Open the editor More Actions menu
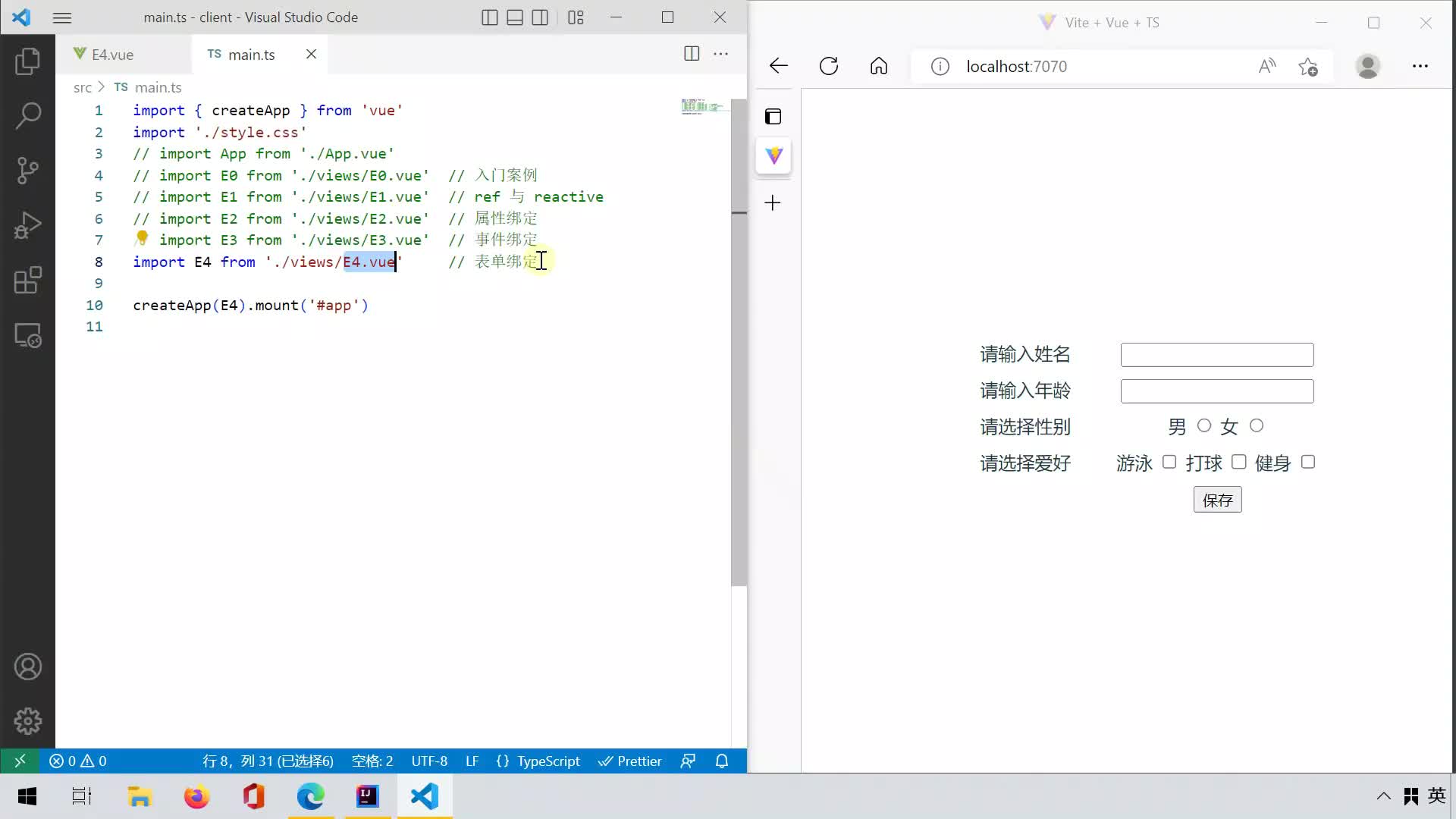Image resolution: width=1456 pixels, height=819 pixels. [x=721, y=53]
